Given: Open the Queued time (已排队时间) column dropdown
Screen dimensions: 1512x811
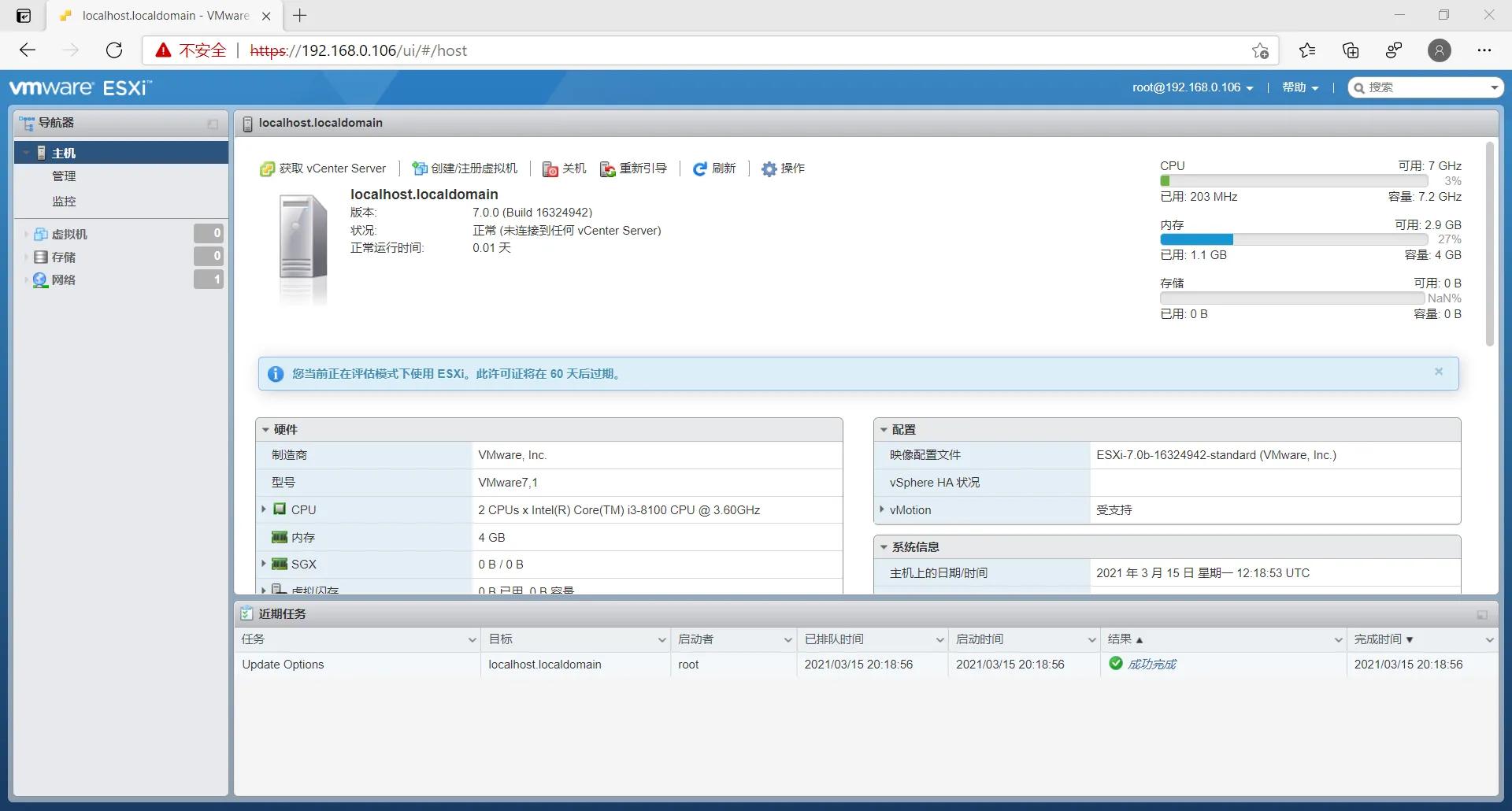Looking at the screenshot, I should (939, 640).
